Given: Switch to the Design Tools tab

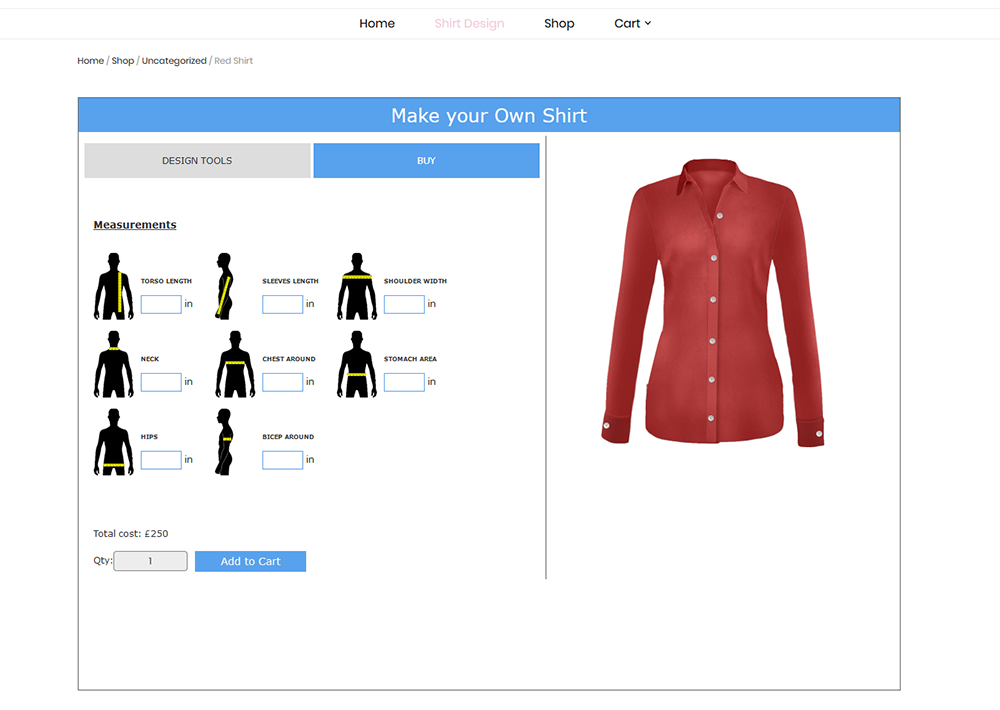Looking at the screenshot, I should pyautogui.click(x=197, y=161).
